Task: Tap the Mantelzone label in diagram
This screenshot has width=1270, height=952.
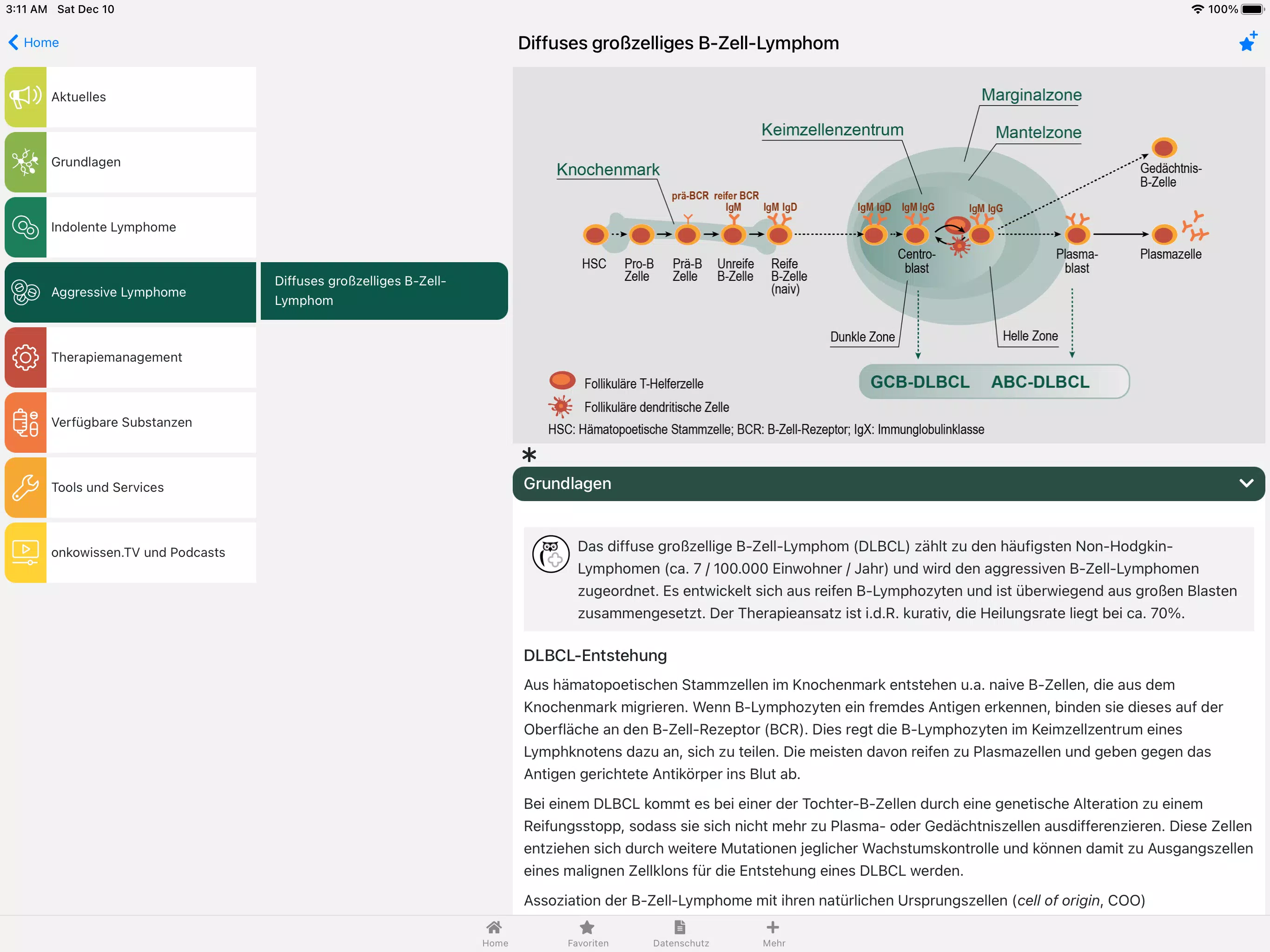Action: [x=1038, y=132]
